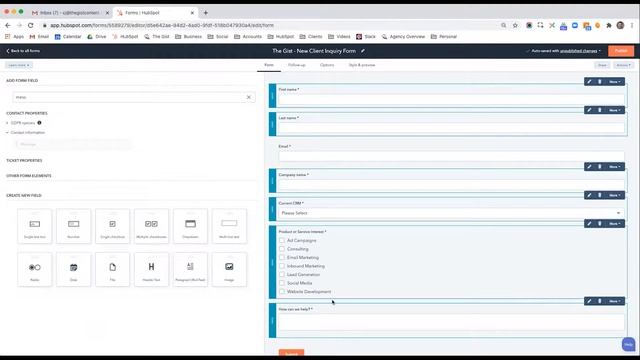
Task: Check the Consulting checkbox
Action: tap(282, 249)
